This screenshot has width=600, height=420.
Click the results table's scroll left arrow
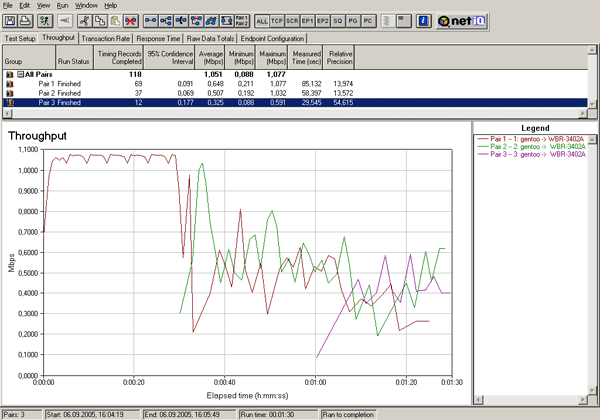click(7, 113)
